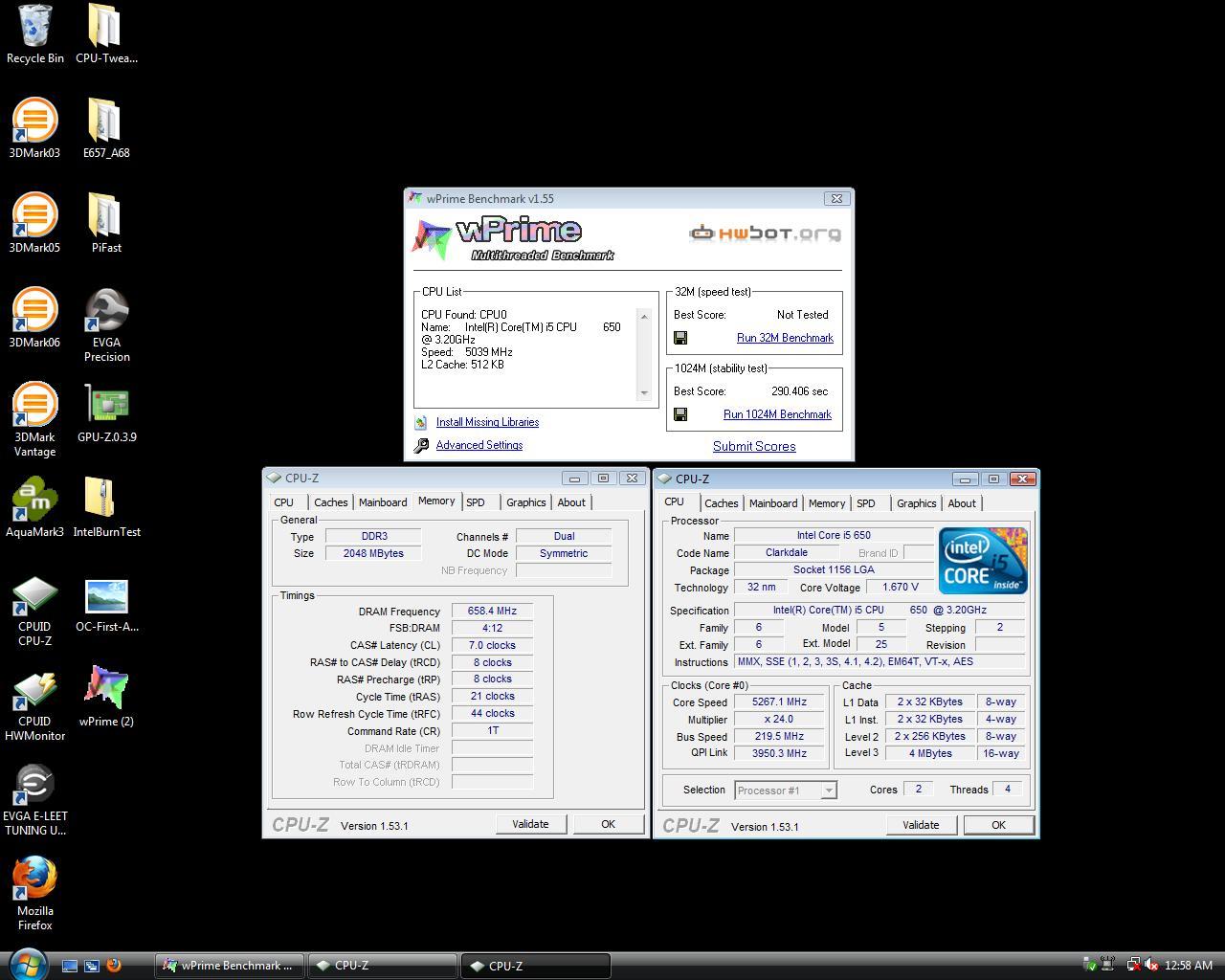
Task: Click the Run 1024M Benchmark link
Action: [x=777, y=414]
